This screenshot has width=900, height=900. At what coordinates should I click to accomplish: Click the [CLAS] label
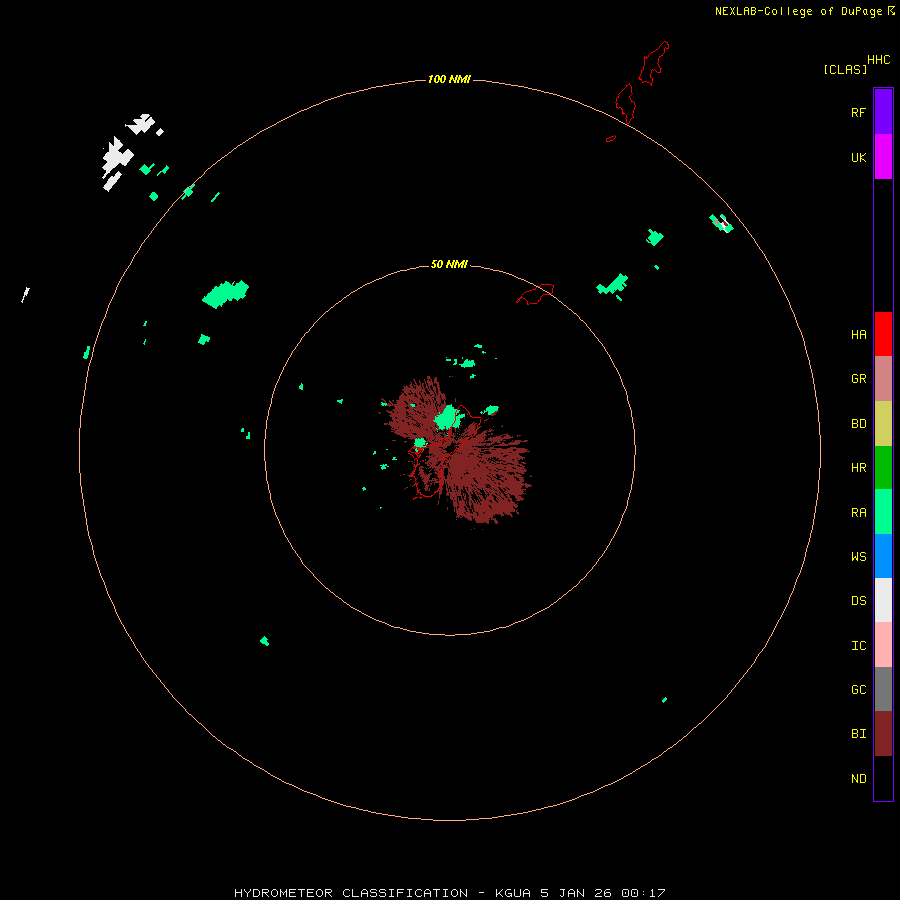[845, 69]
